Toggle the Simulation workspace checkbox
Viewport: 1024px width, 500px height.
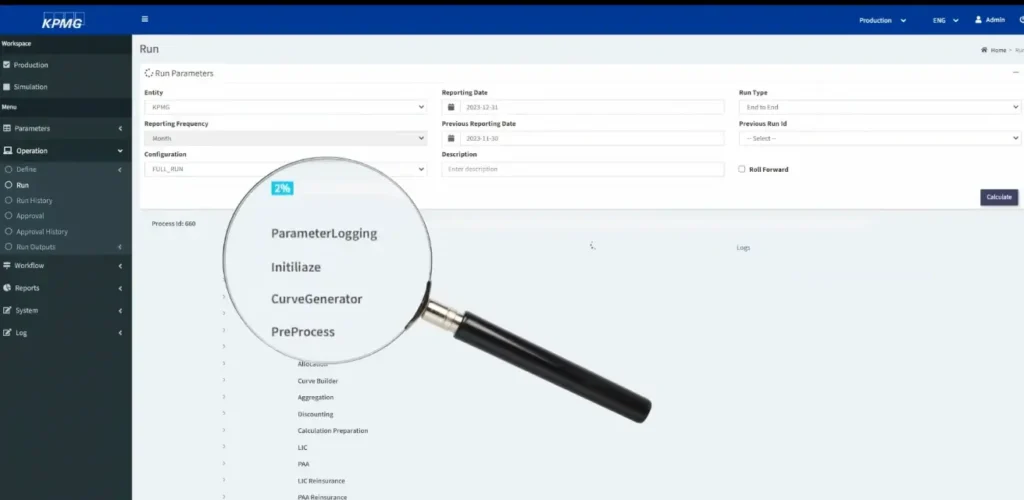point(7,87)
